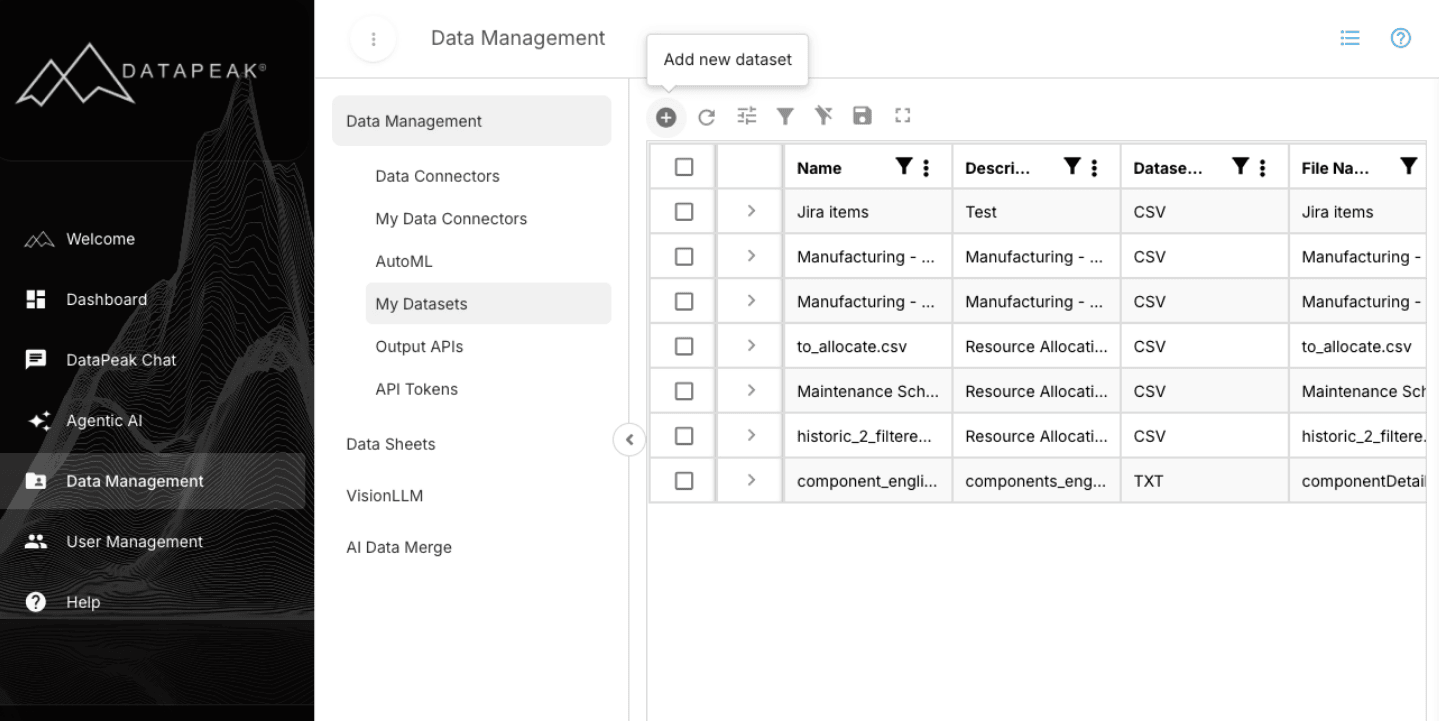Image resolution: width=1439 pixels, height=721 pixels.
Task: Select Data Management in the dark sidebar
Action: coord(152,481)
